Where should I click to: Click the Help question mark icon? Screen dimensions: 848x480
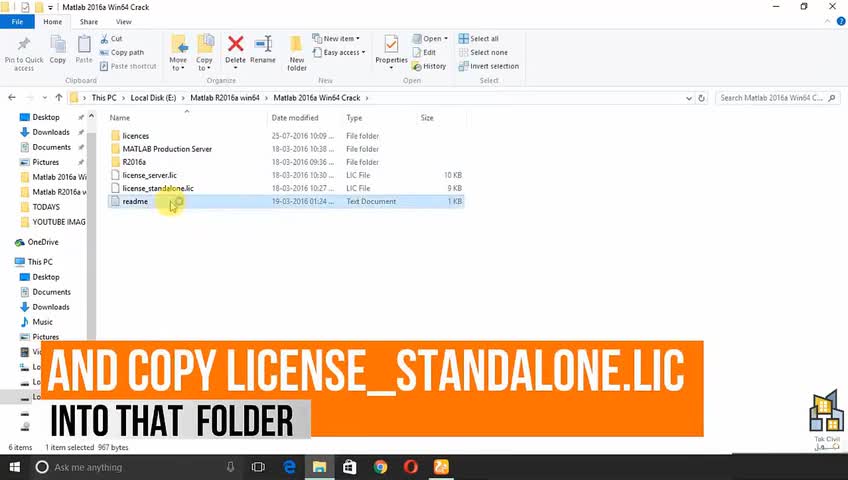coord(841,22)
